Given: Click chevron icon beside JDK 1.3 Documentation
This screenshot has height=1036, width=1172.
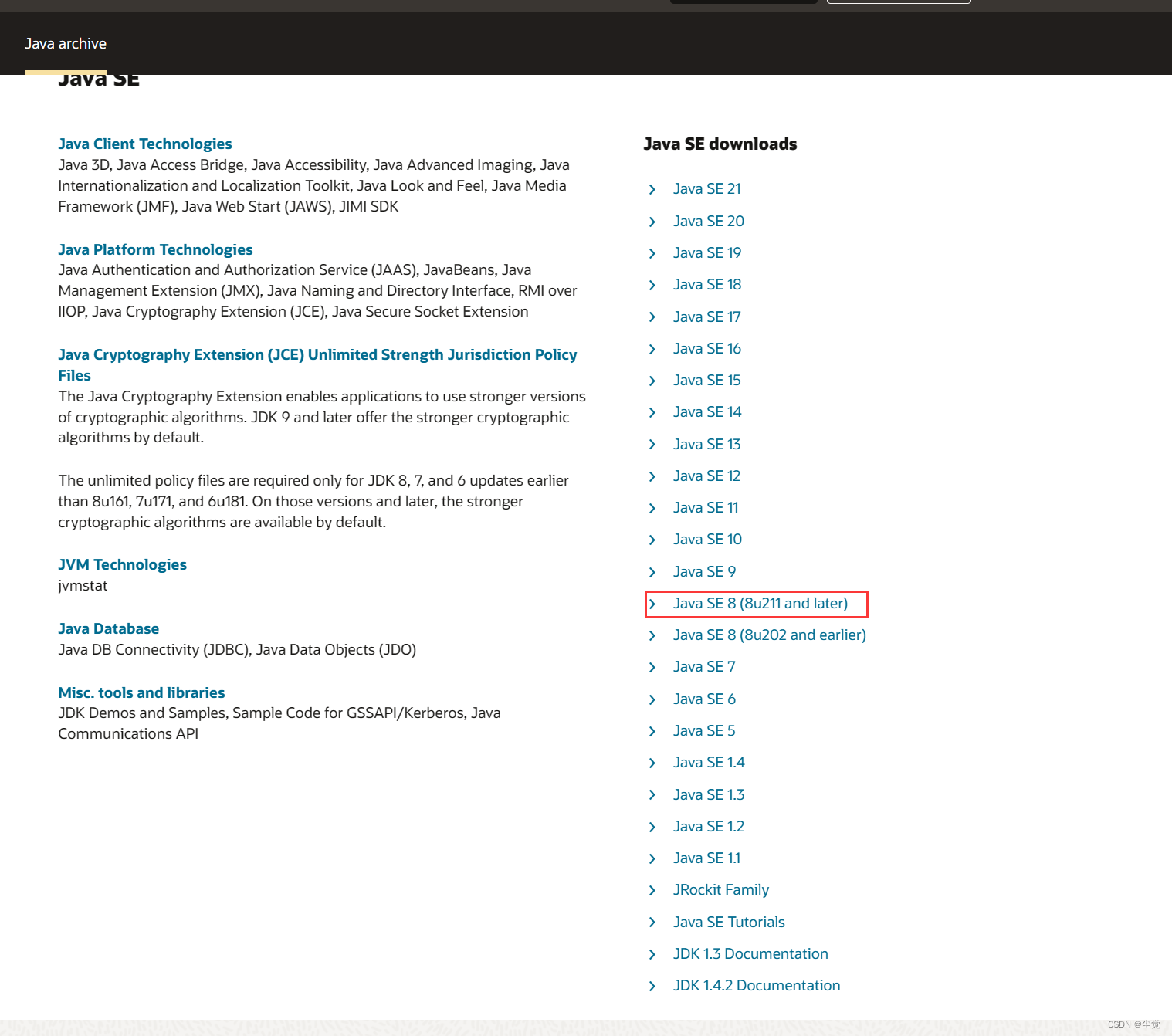Looking at the screenshot, I should click(652, 954).
